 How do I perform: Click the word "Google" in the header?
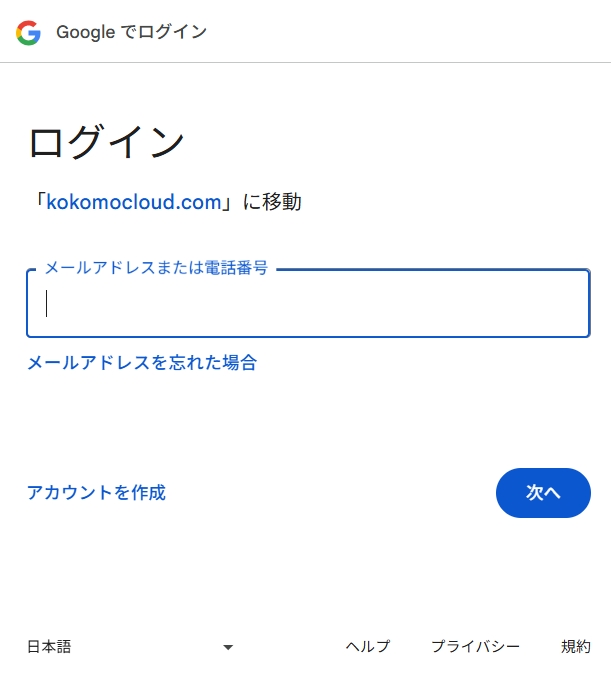pyautogui.click(x=87, y=32)
